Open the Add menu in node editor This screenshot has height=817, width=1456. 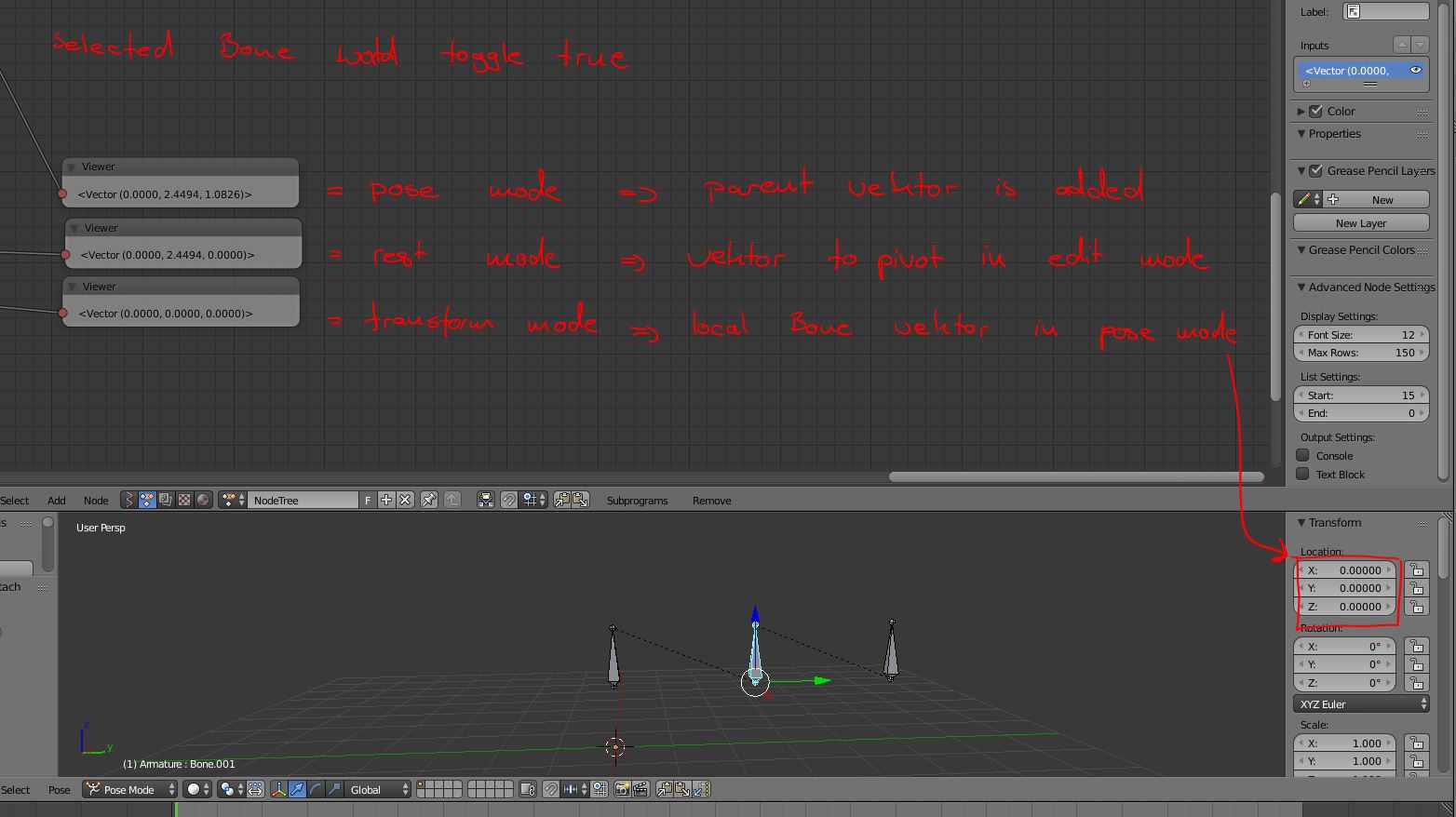tap(56, 501)
